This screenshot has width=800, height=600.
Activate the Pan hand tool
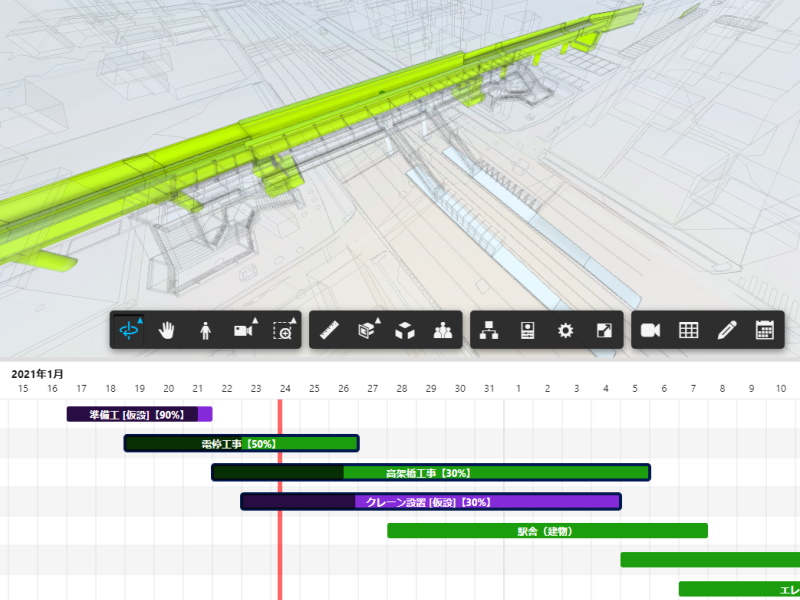click(x=167, y=330)
